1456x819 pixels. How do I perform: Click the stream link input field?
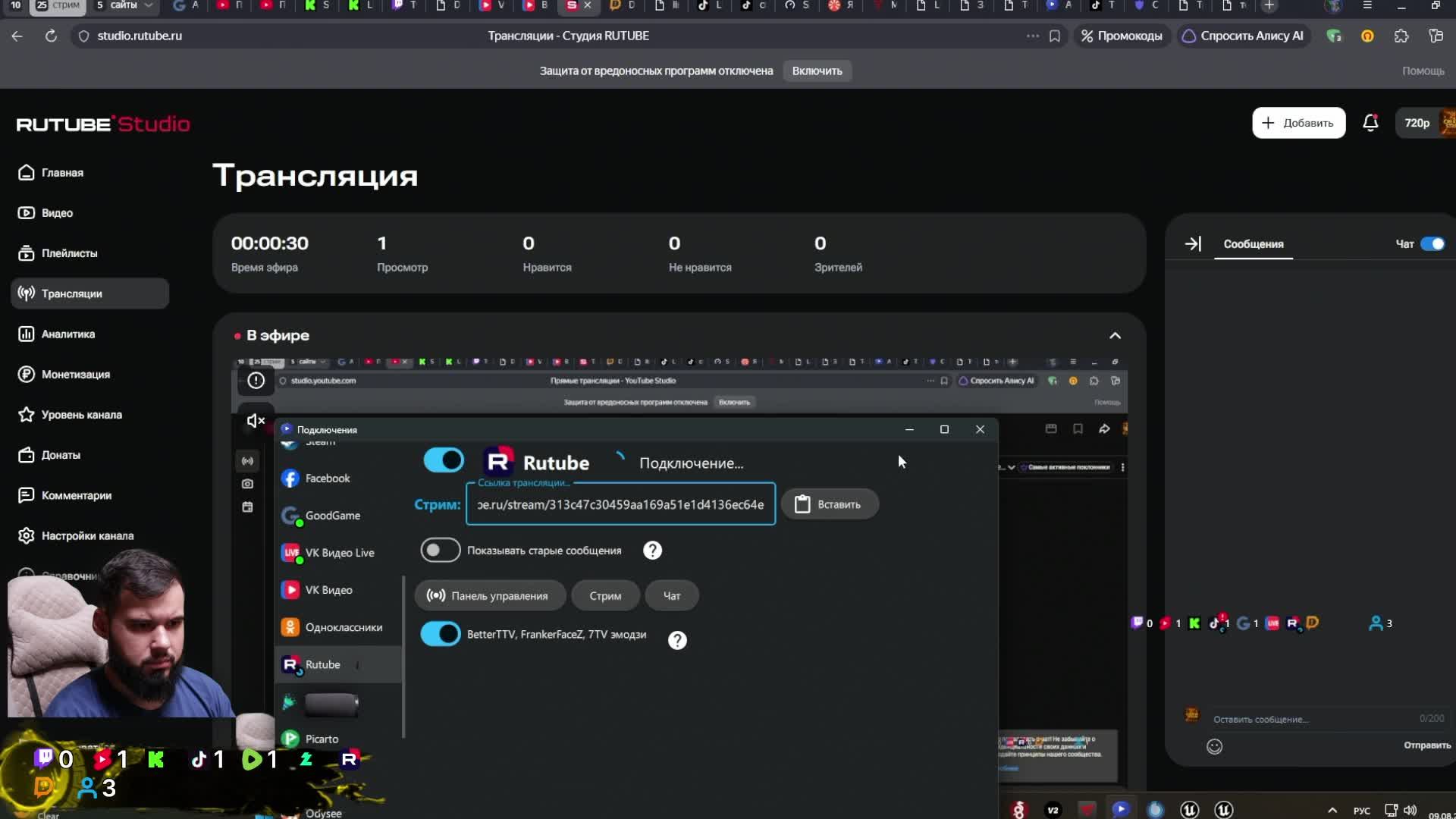coord(620,504)
